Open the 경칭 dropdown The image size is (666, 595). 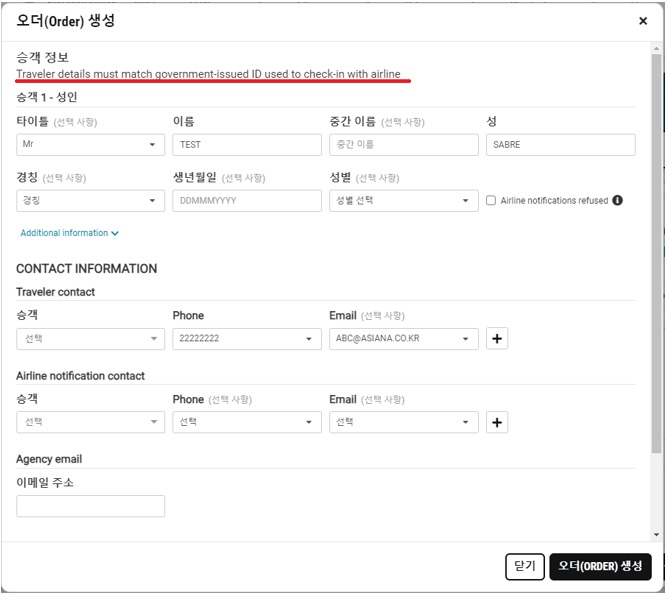90,200
